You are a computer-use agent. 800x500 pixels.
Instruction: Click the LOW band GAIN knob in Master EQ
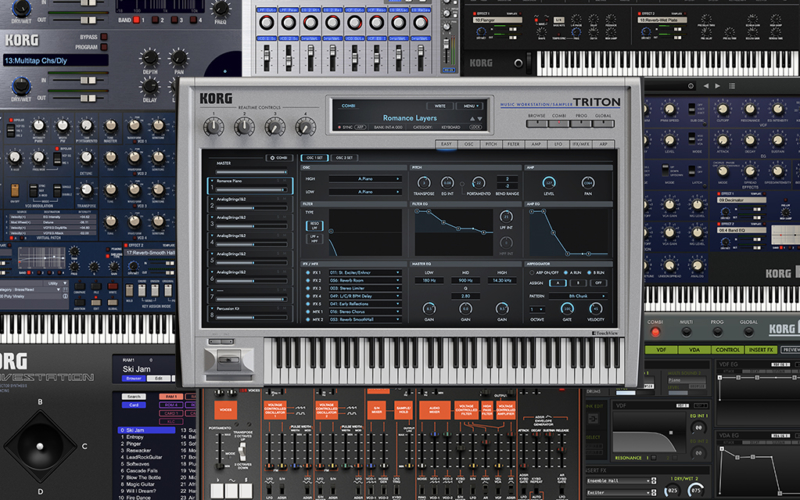[429, 308]
